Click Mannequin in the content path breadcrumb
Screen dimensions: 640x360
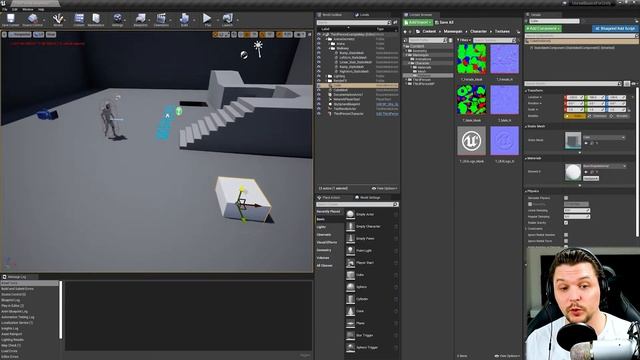[x=453, y=31]
